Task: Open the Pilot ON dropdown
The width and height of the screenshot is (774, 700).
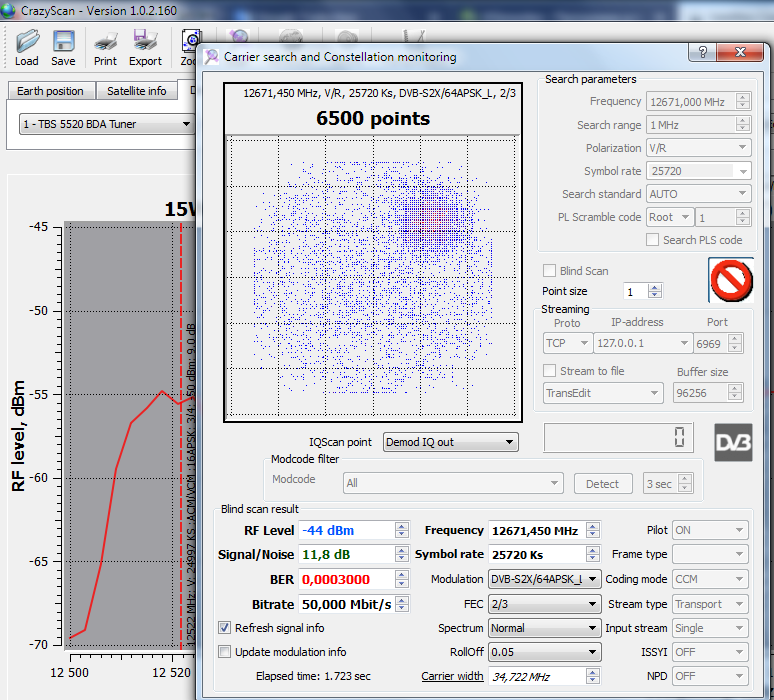Action: (710, 530)
